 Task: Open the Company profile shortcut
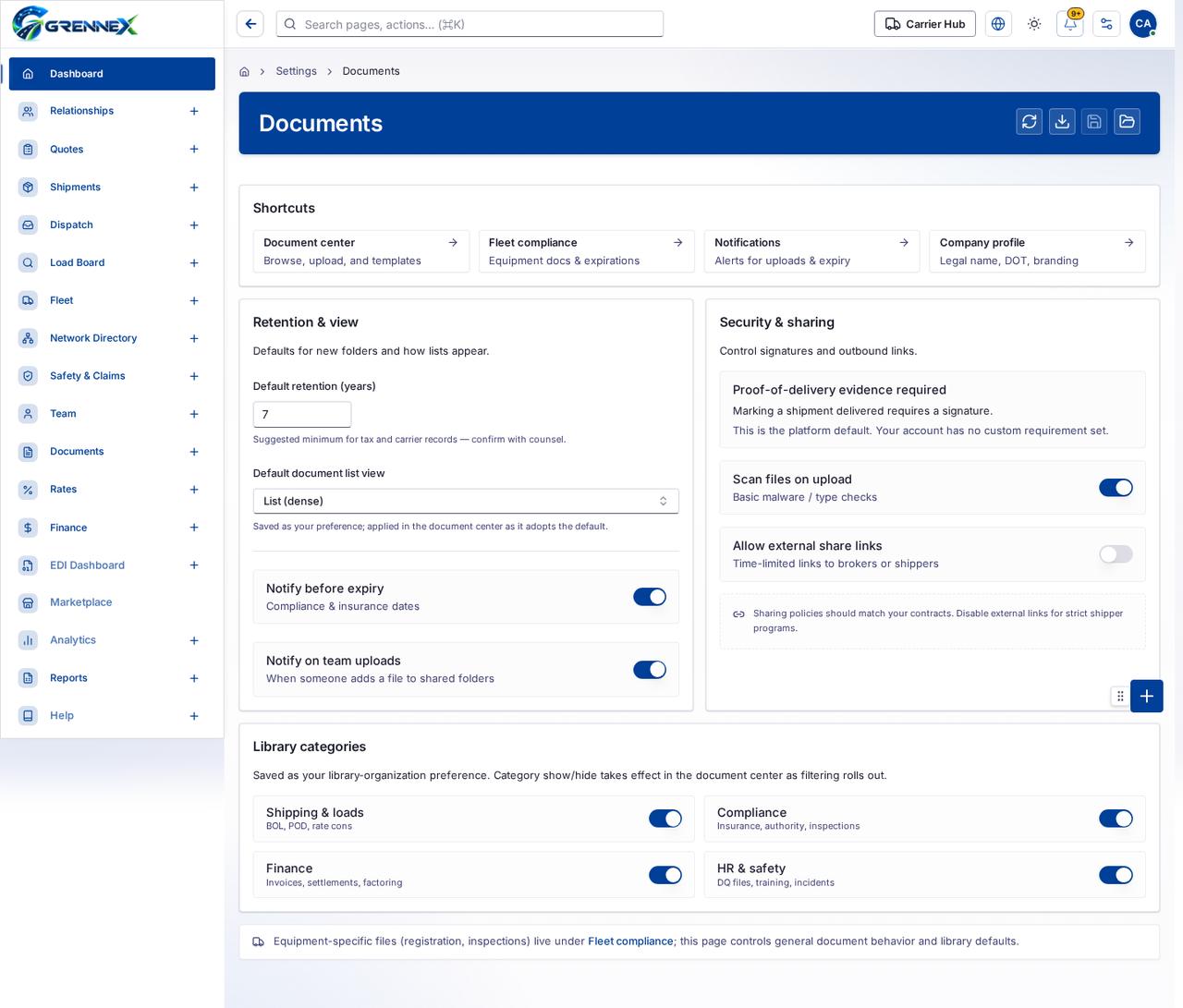click(x=1037, y=251)
